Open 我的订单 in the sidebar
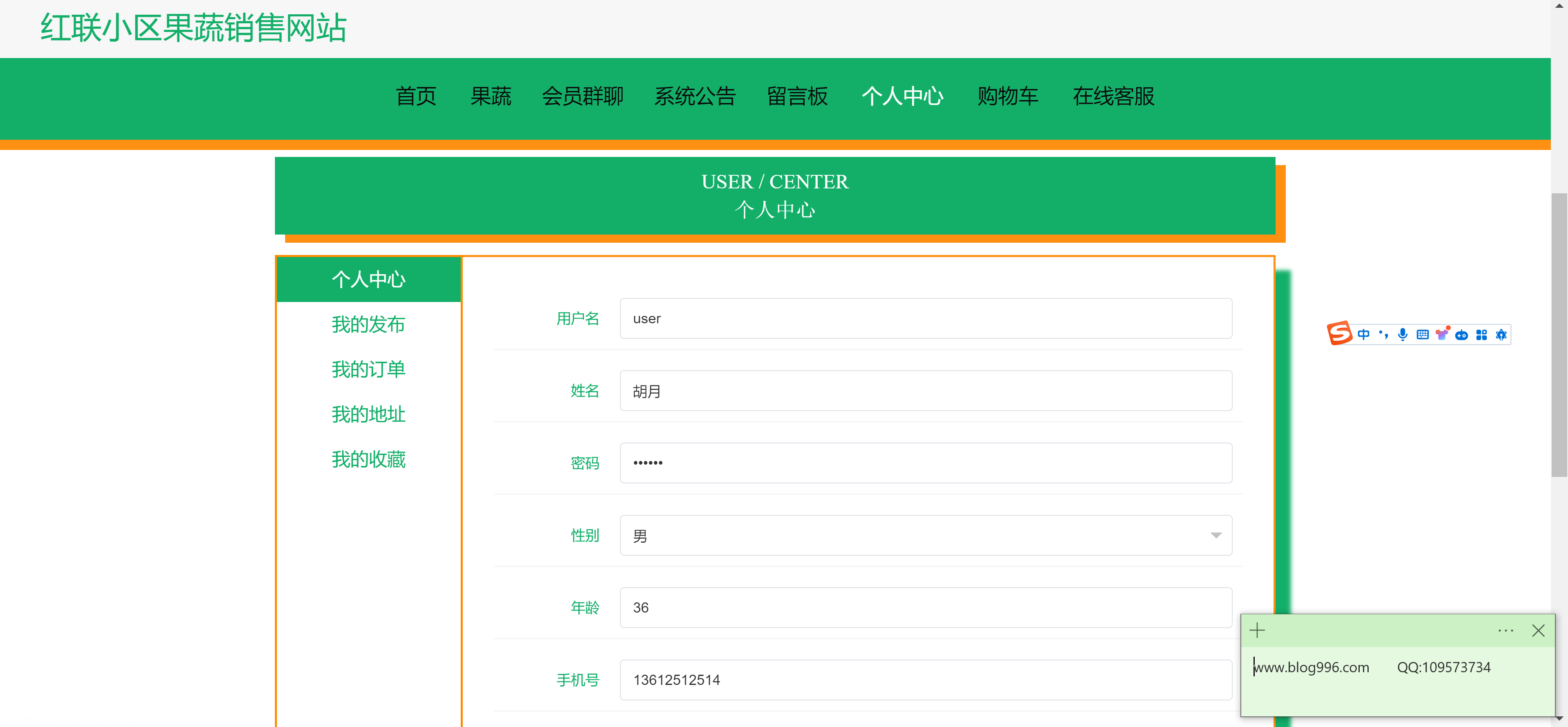This screenshot has width=1568, height=727. 368,369
